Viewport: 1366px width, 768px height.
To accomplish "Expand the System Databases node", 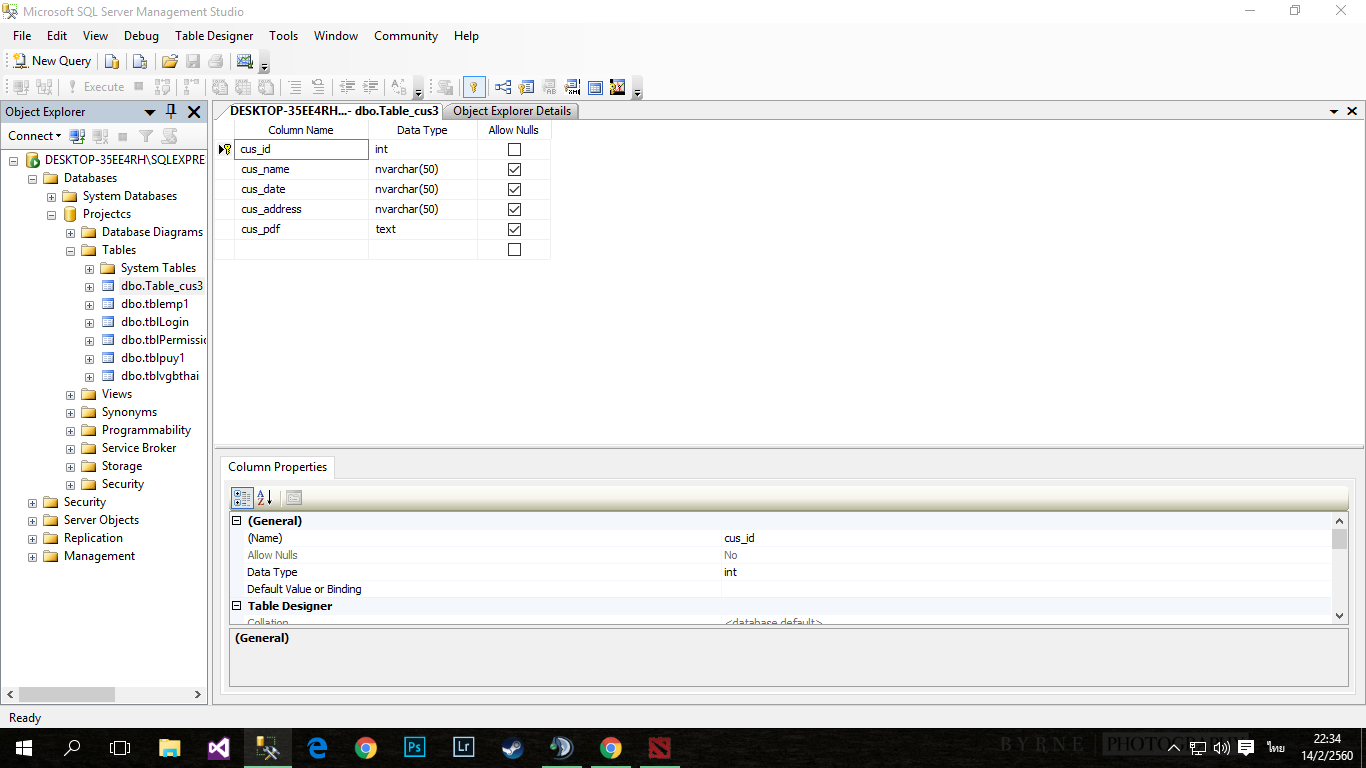I will [x=52, y=196].
